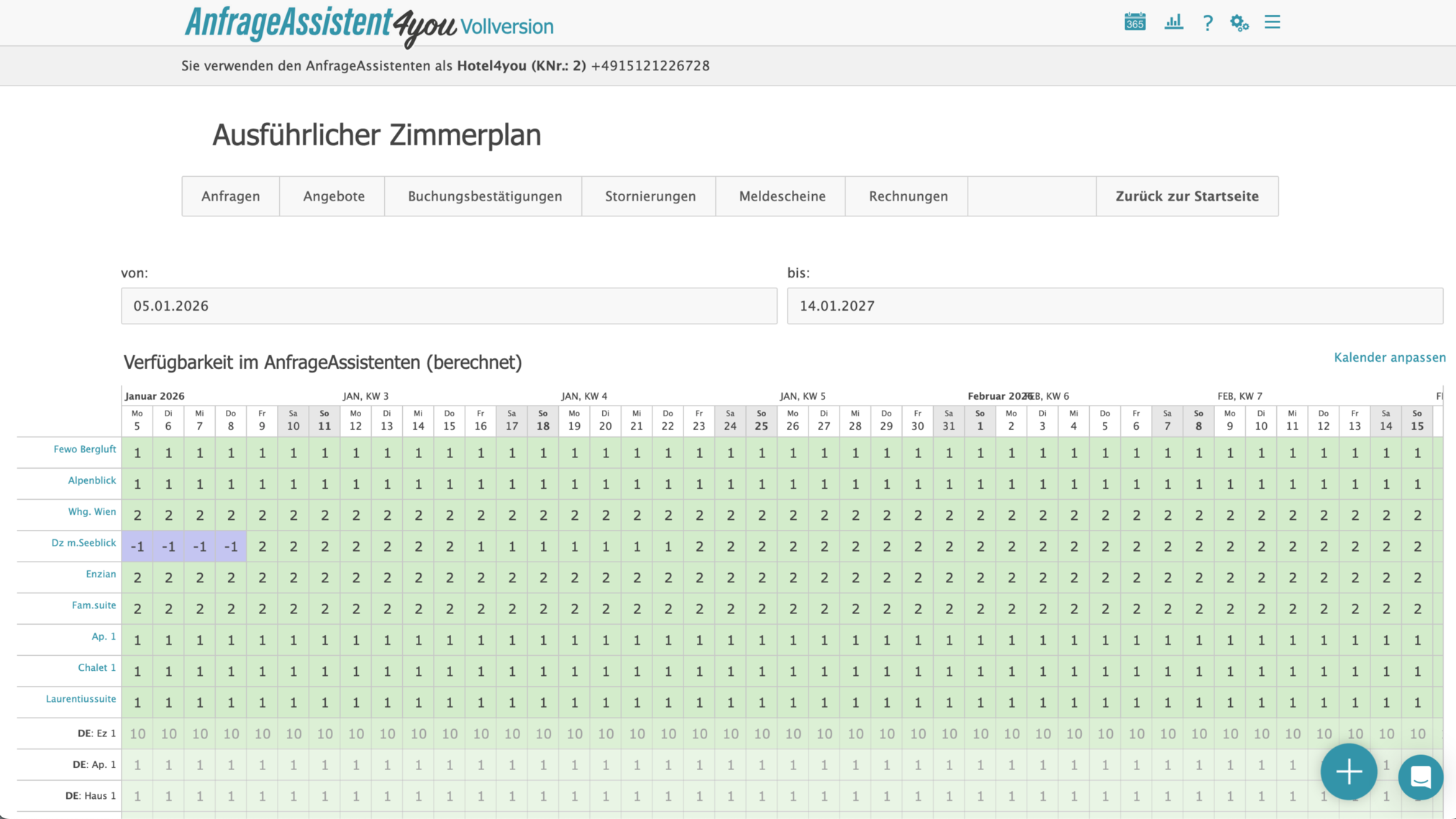The height and width of the screenshot is (819, 1456).
Task: Click the Dz m.Seeblick cell for Monday, January 5
Action: [137, 546]
